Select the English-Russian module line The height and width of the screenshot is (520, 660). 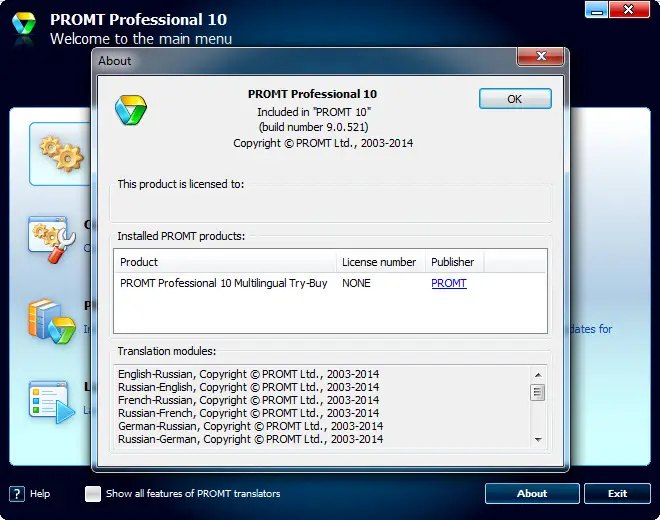click(248, 374)
